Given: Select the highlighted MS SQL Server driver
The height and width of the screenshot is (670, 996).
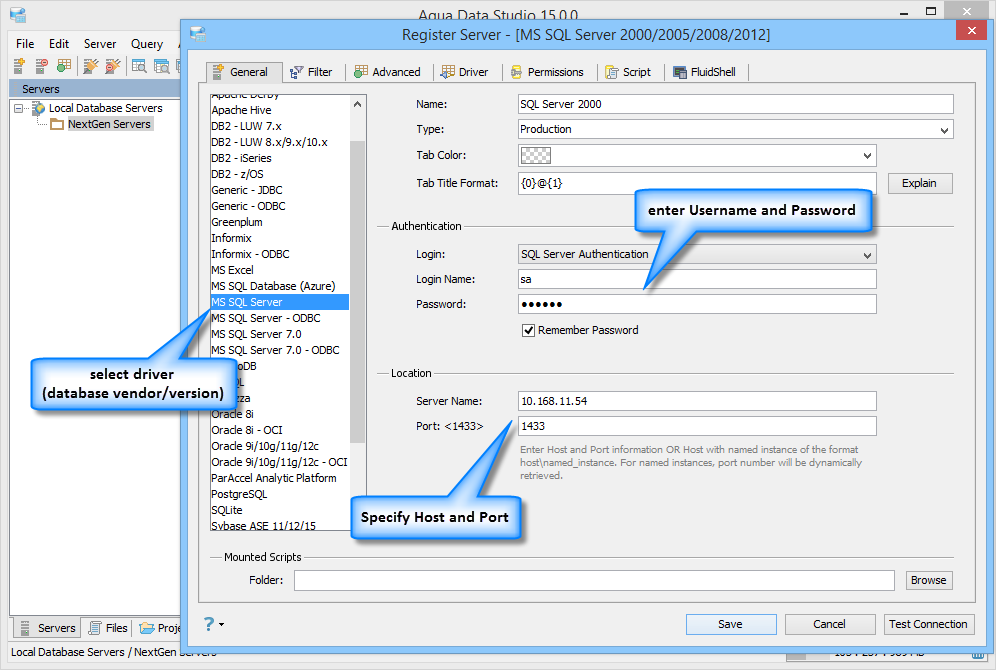Looking at the screenshot, I should 279,302.
